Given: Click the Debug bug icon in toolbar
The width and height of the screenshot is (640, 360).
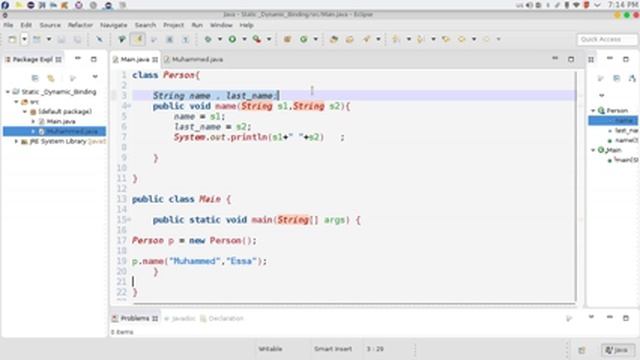Looking at the screenshot, I should (208, 39).
